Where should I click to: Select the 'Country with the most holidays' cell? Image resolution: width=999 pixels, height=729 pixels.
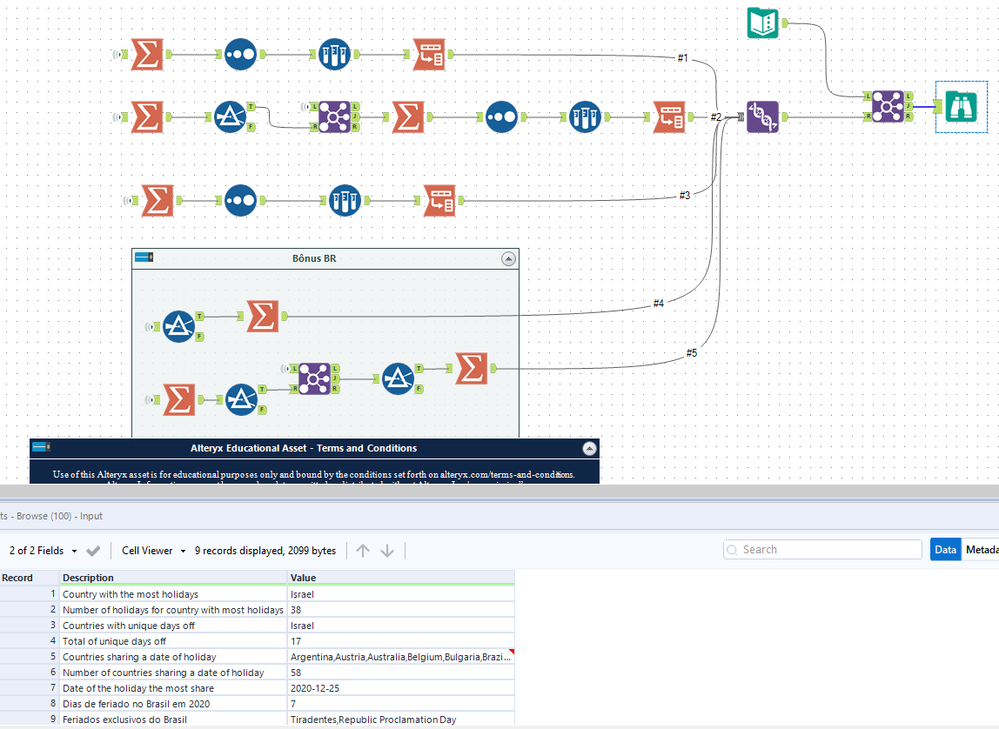click(x=174, y=594)
